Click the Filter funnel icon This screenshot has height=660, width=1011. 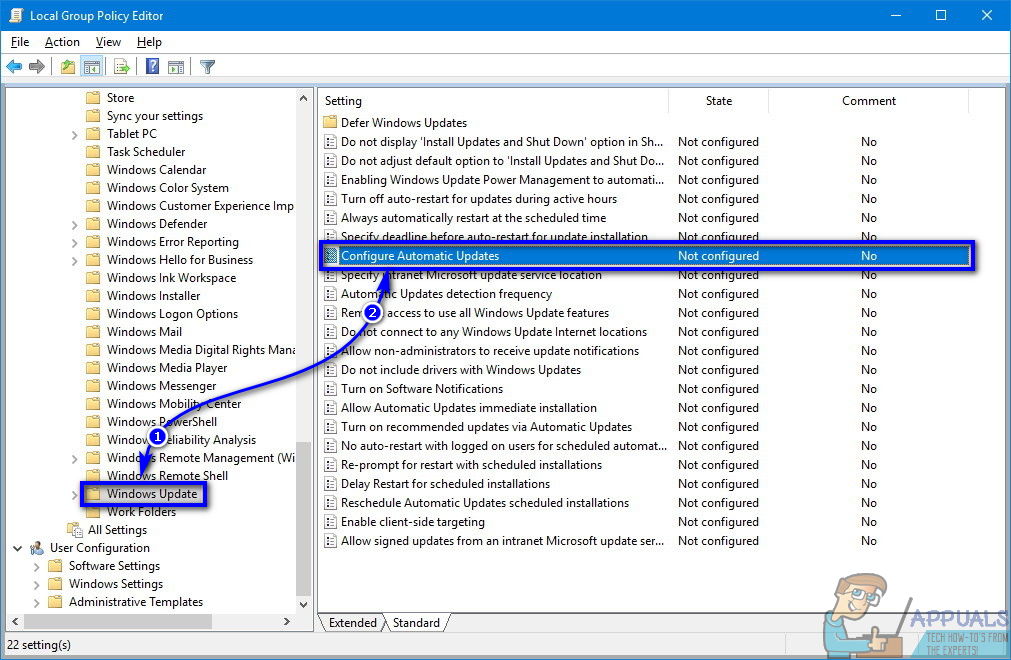click(x=207, y=67)
